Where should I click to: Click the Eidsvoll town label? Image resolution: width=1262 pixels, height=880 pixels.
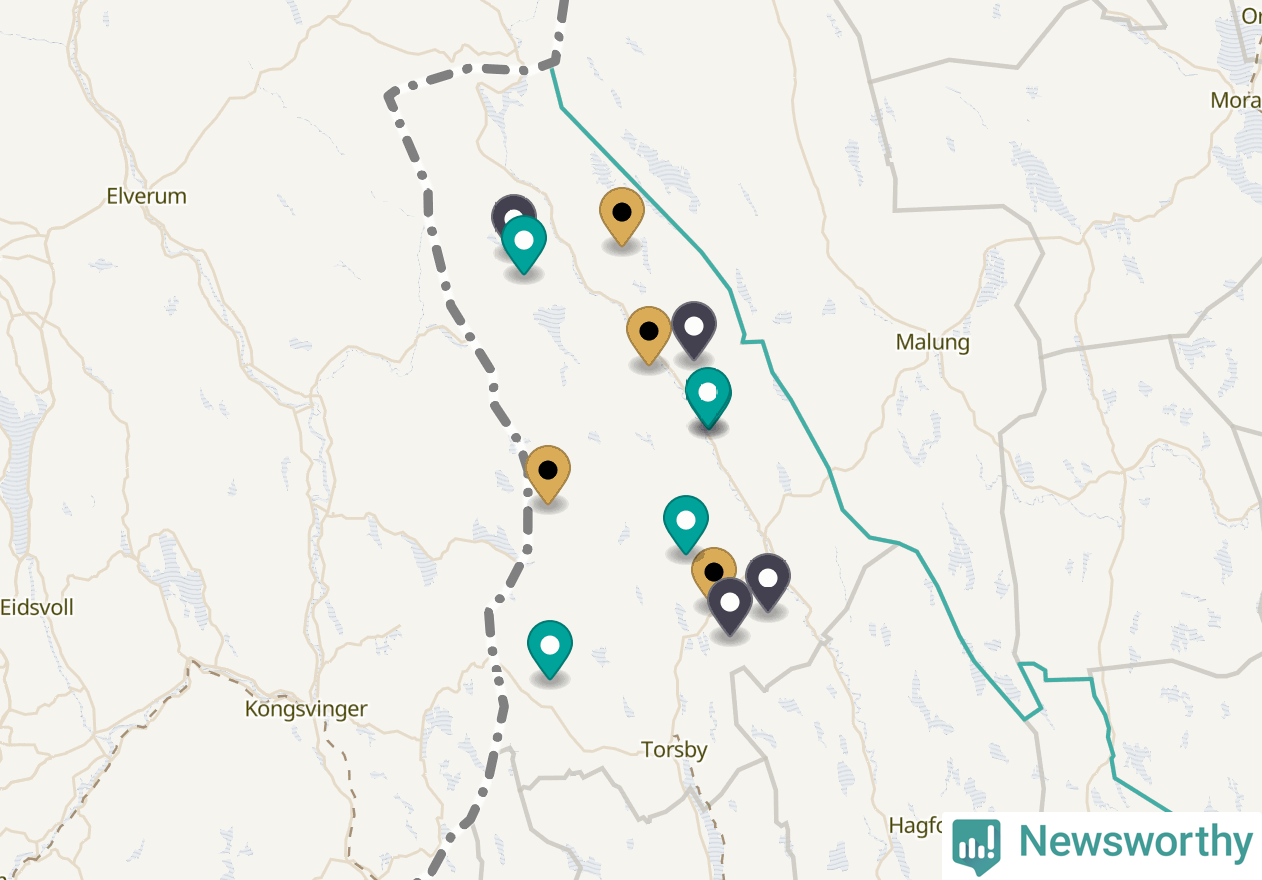click(x=37, y=608)
